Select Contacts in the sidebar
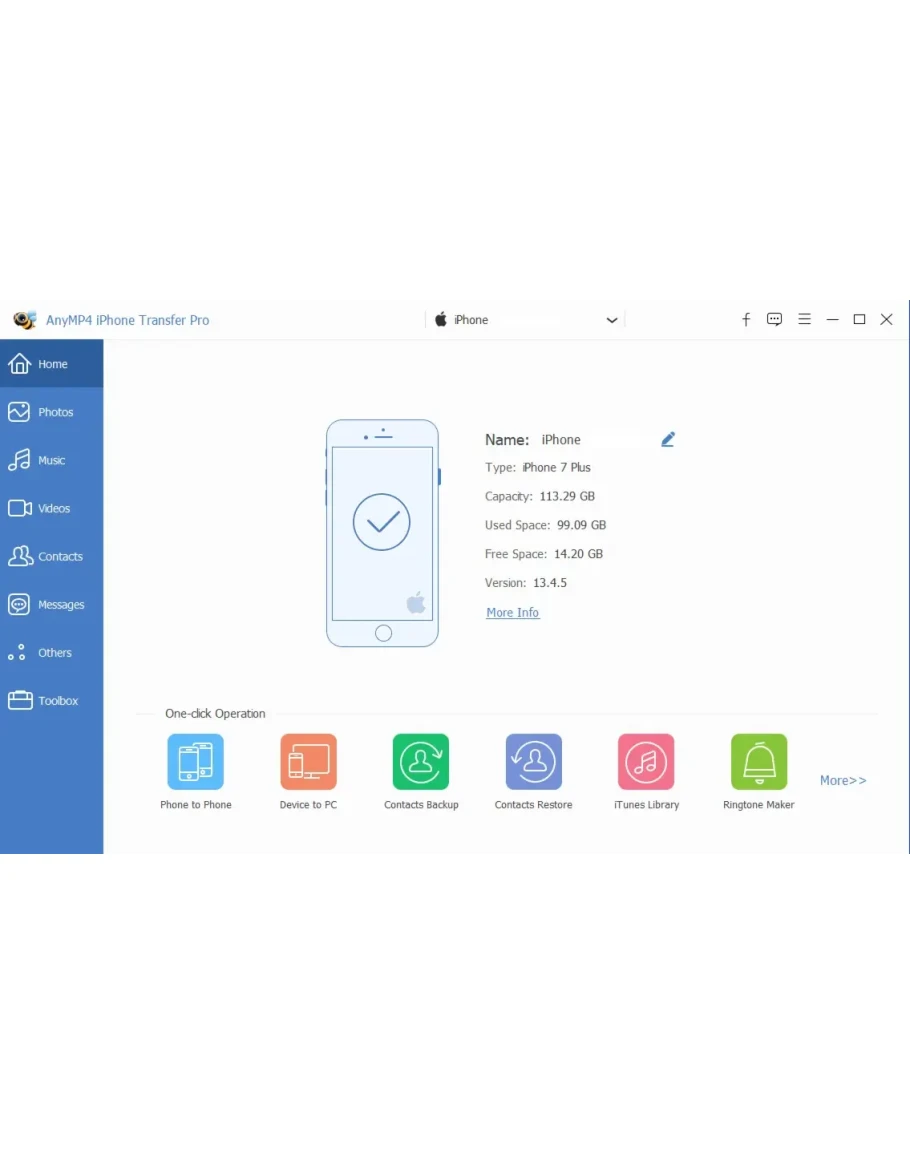910x1155 pixels. 52,556
